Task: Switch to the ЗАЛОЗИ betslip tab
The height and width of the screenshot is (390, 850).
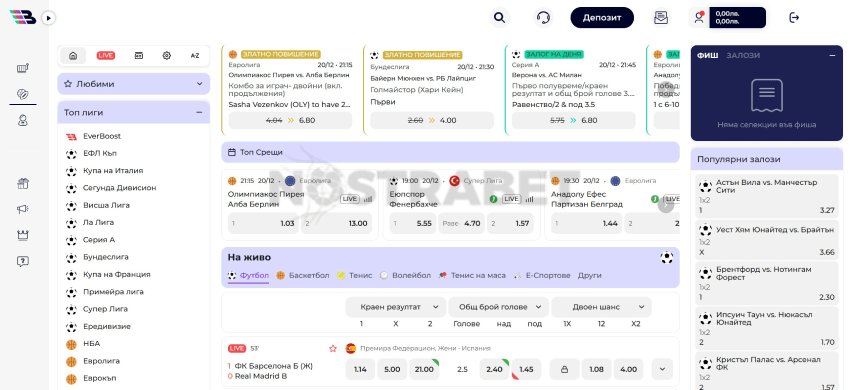Action: pyautogui.click(x=743, y=55)
